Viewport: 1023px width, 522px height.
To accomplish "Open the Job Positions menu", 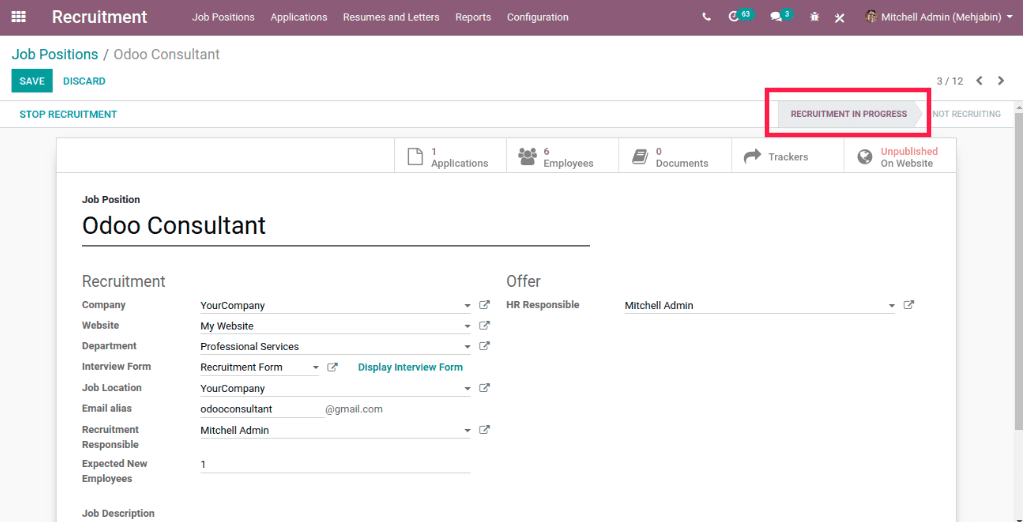I will tap(223, 17).
